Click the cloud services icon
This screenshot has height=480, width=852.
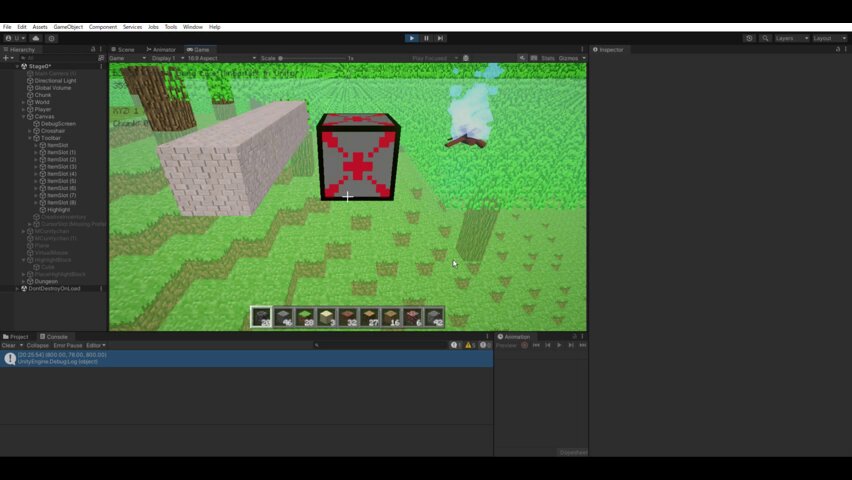pyautogui.click(x=36, y=38)
